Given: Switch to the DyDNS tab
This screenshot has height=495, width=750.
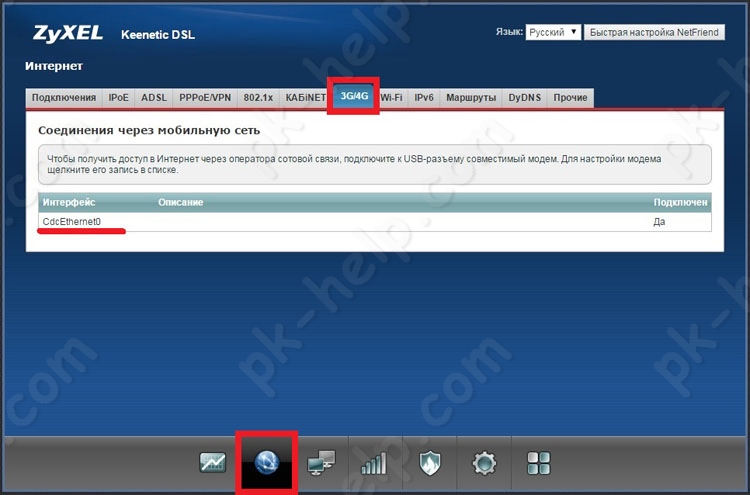Looking at the screenshot, I should coord(524,98).
